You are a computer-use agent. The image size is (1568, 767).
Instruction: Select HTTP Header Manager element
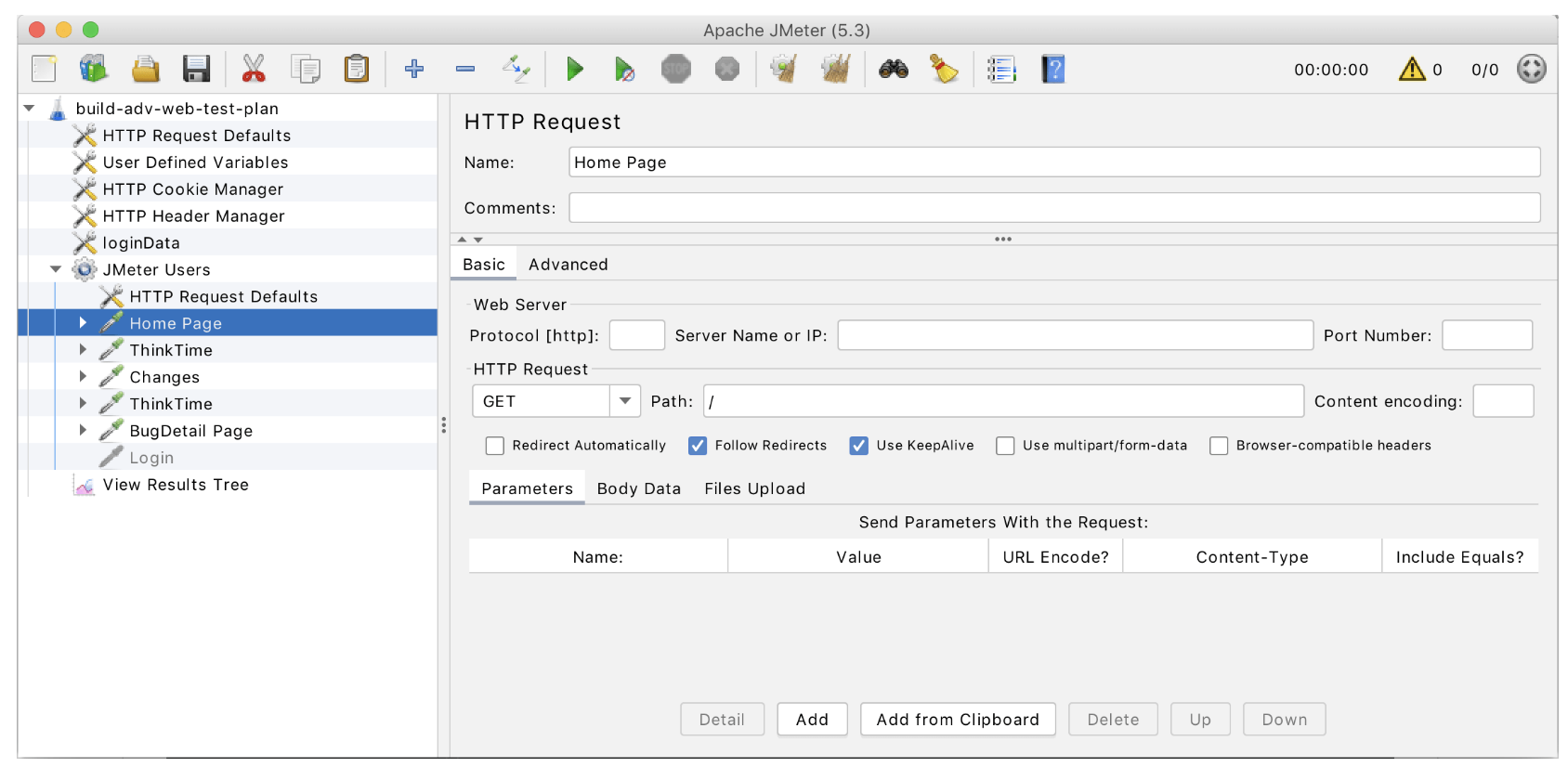click(193, 216)
